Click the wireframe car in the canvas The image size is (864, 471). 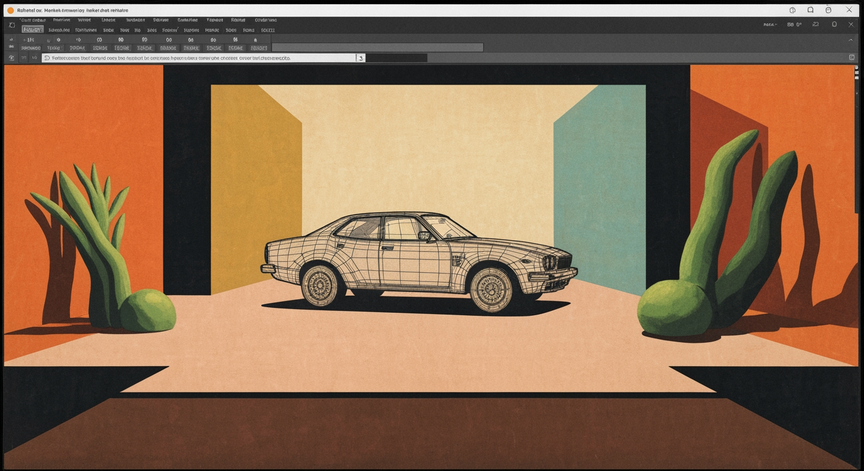coord(419,262)
